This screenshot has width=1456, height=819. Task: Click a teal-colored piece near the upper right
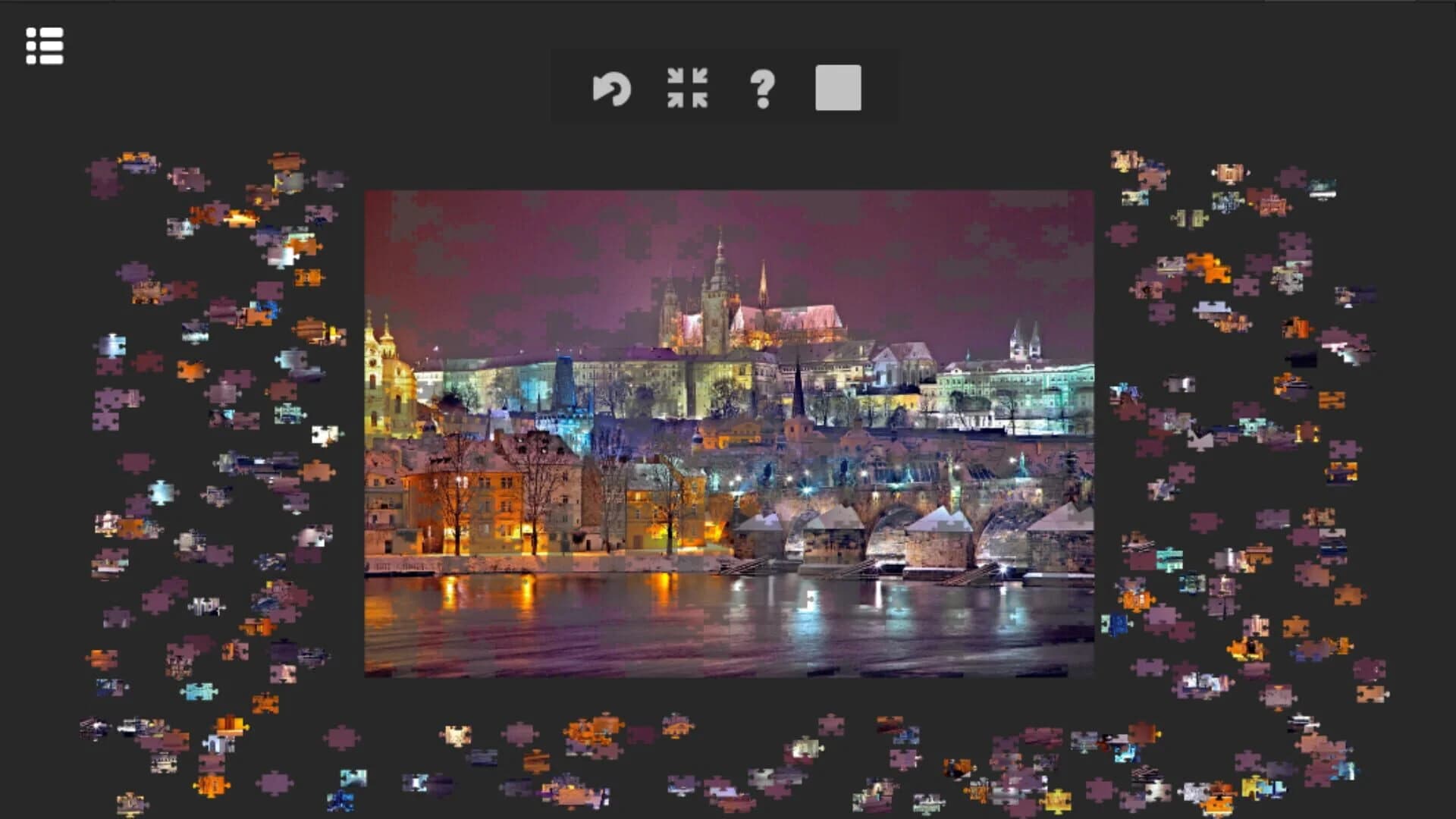tap(1323, 187)
